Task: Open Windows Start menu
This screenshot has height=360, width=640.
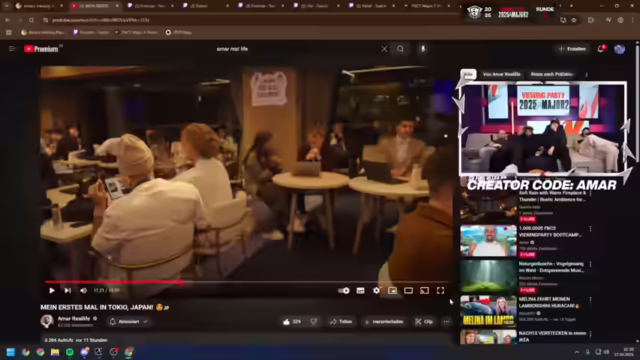Action: [11, 352]
